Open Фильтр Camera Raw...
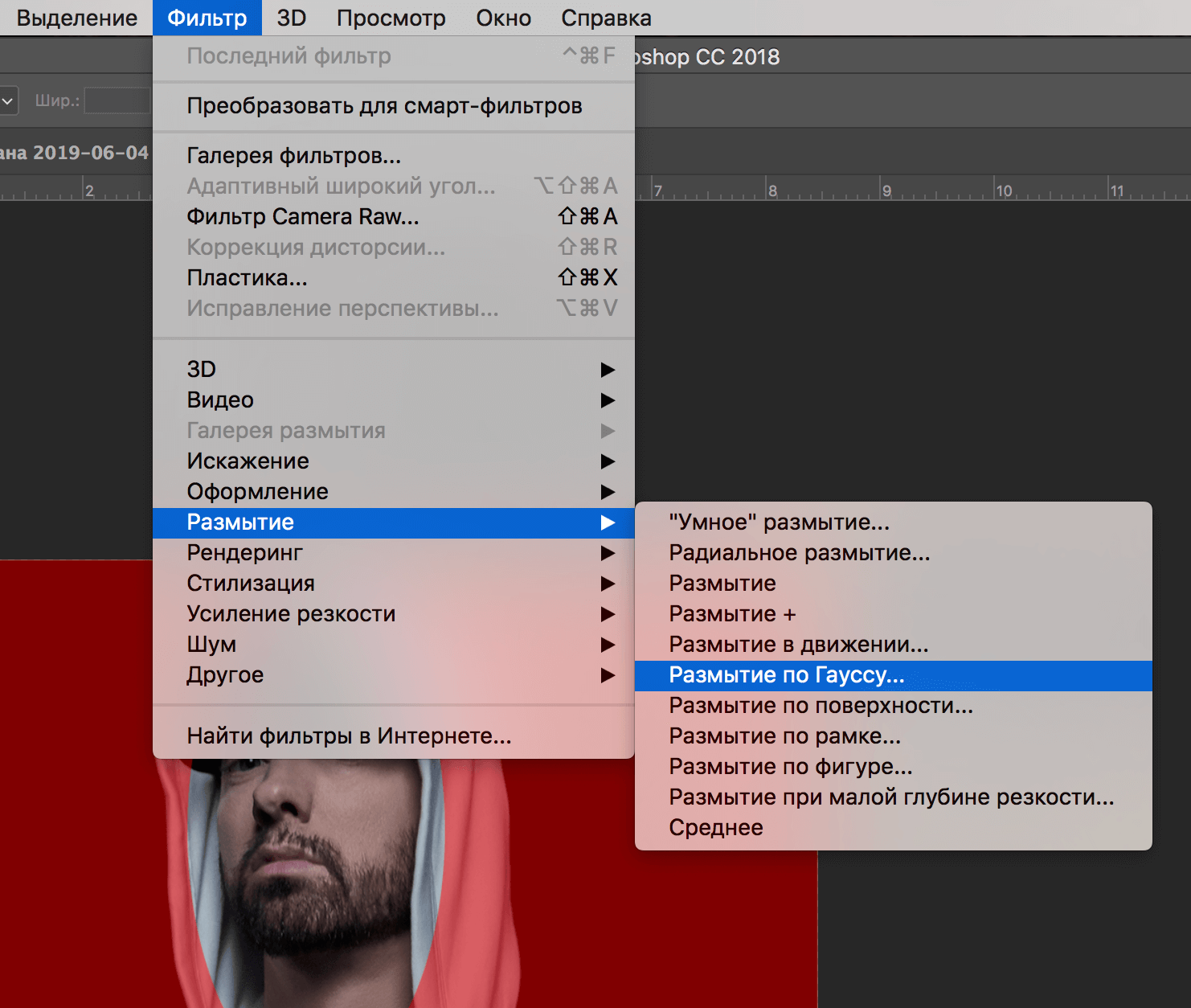Screen dimensions: 1191x1008 click(394, 217)
